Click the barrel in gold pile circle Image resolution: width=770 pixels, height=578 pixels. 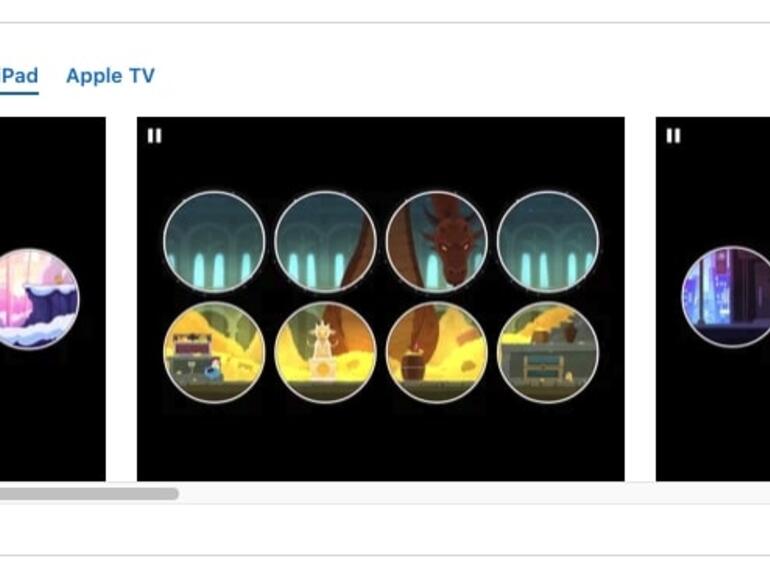click(x=437, y=353)
